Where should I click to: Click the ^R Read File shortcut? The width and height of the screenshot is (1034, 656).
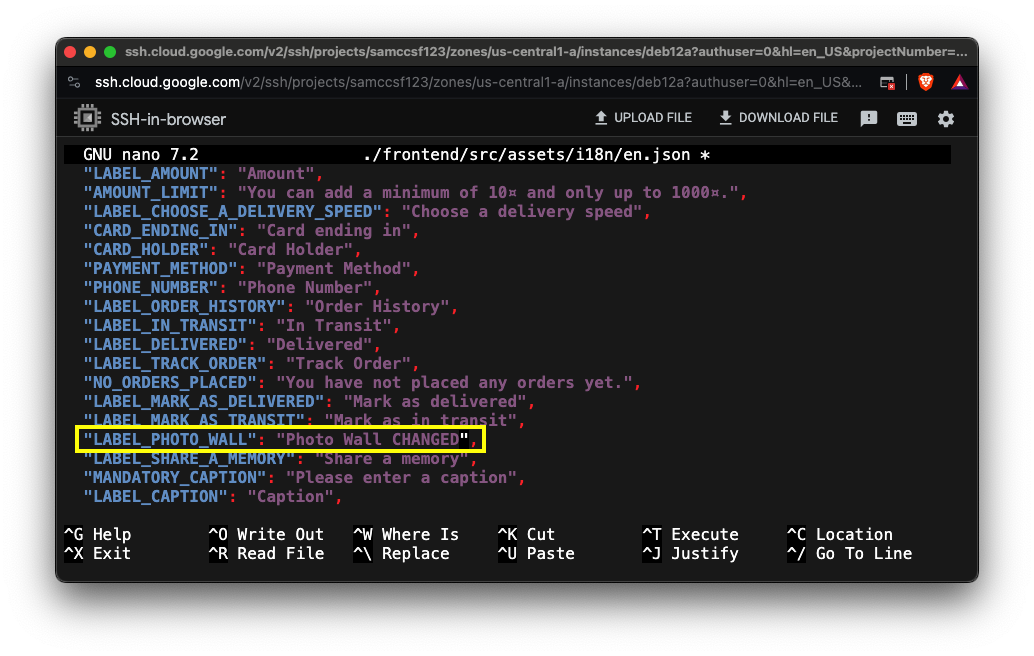pyautogui.click(x=266, y=554)
